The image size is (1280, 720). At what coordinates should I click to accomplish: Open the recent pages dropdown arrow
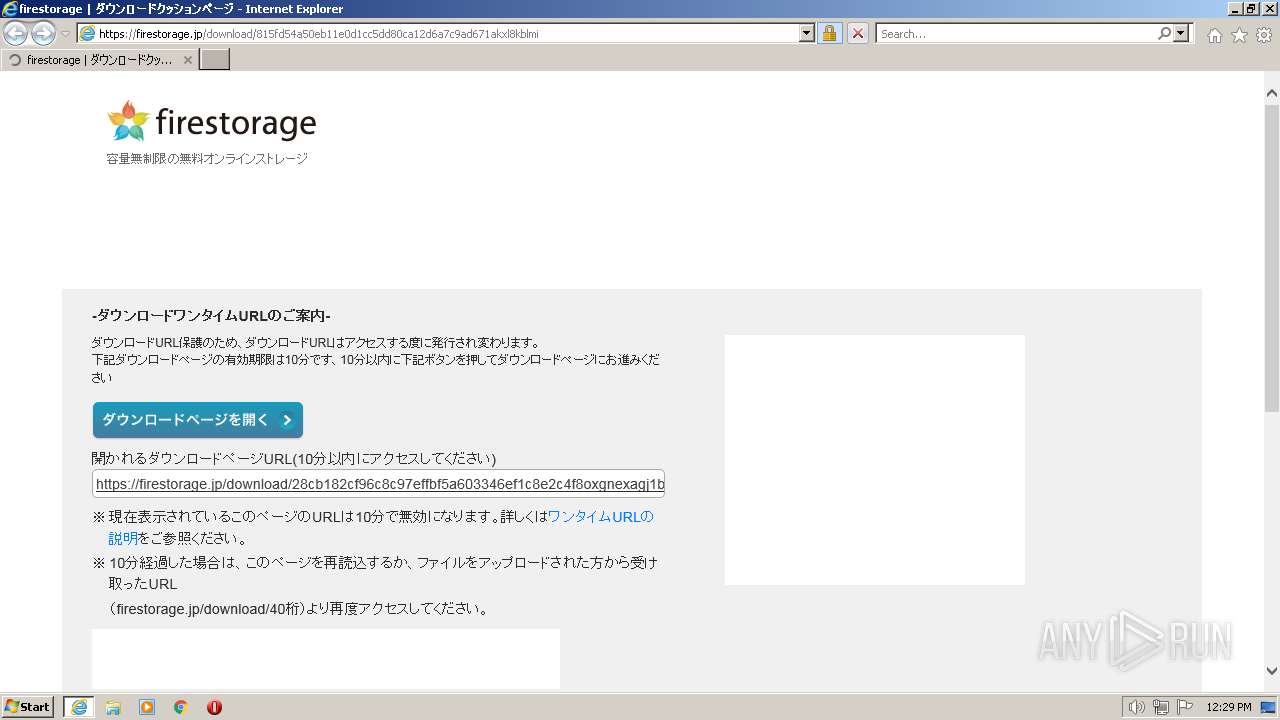[x=65, y=33]
